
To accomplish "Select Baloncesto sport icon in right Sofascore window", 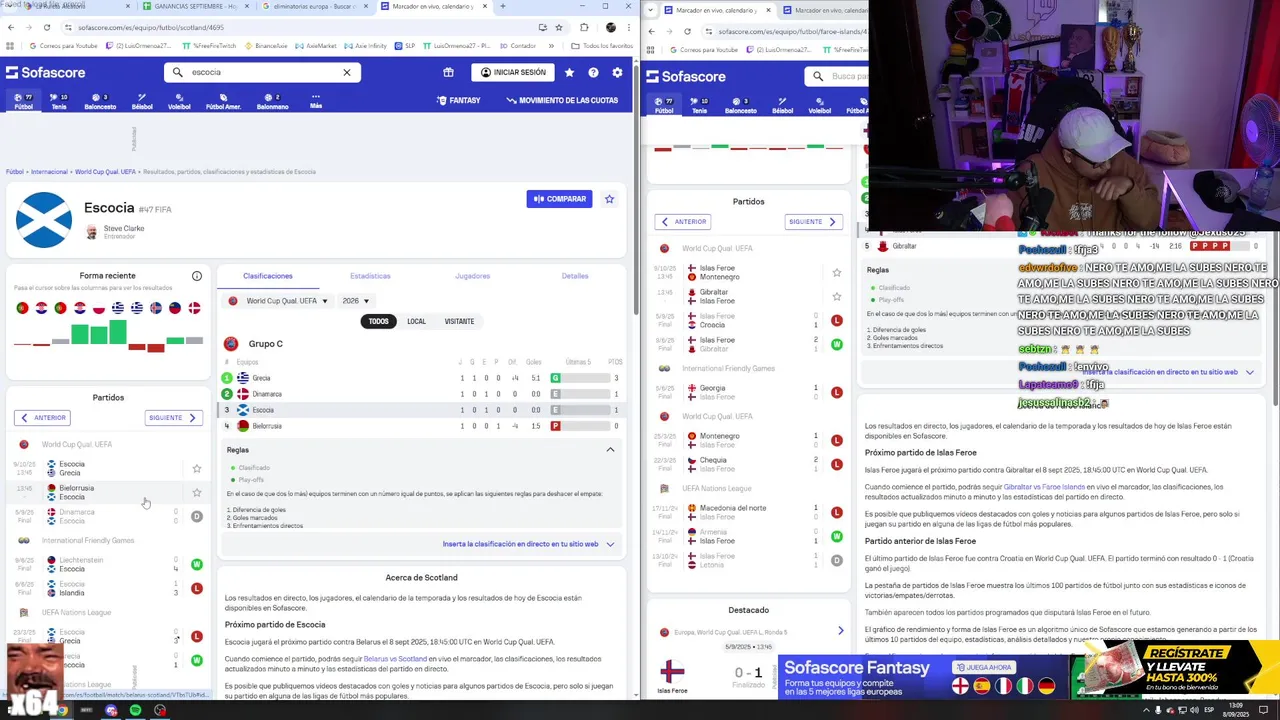I will coord(740,106).
